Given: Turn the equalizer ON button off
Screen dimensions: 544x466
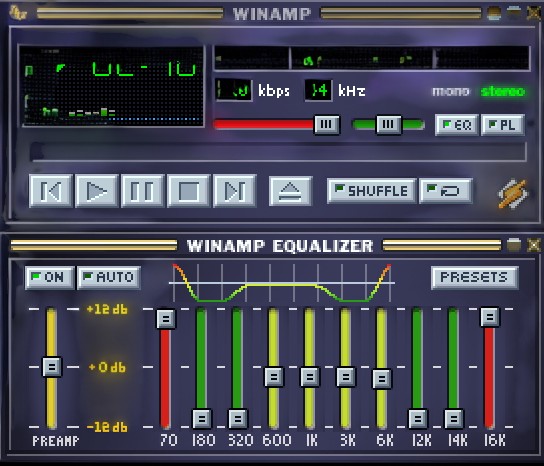Looking at the screenshot, I should coord(50,278).
